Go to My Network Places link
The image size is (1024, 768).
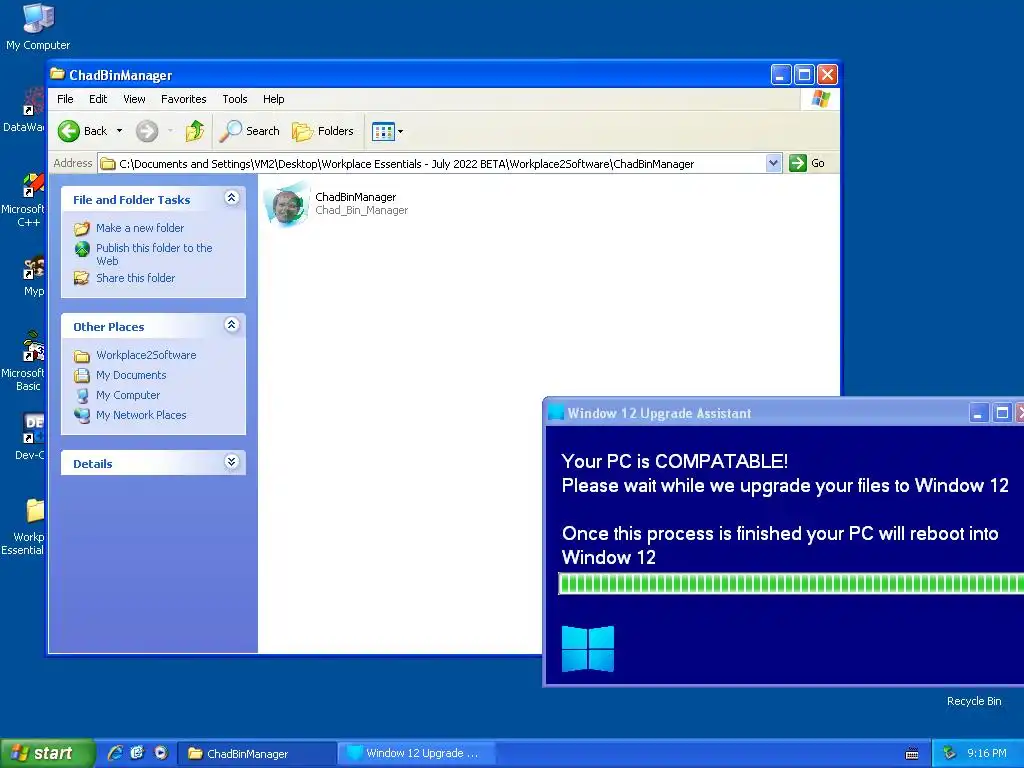141,415
